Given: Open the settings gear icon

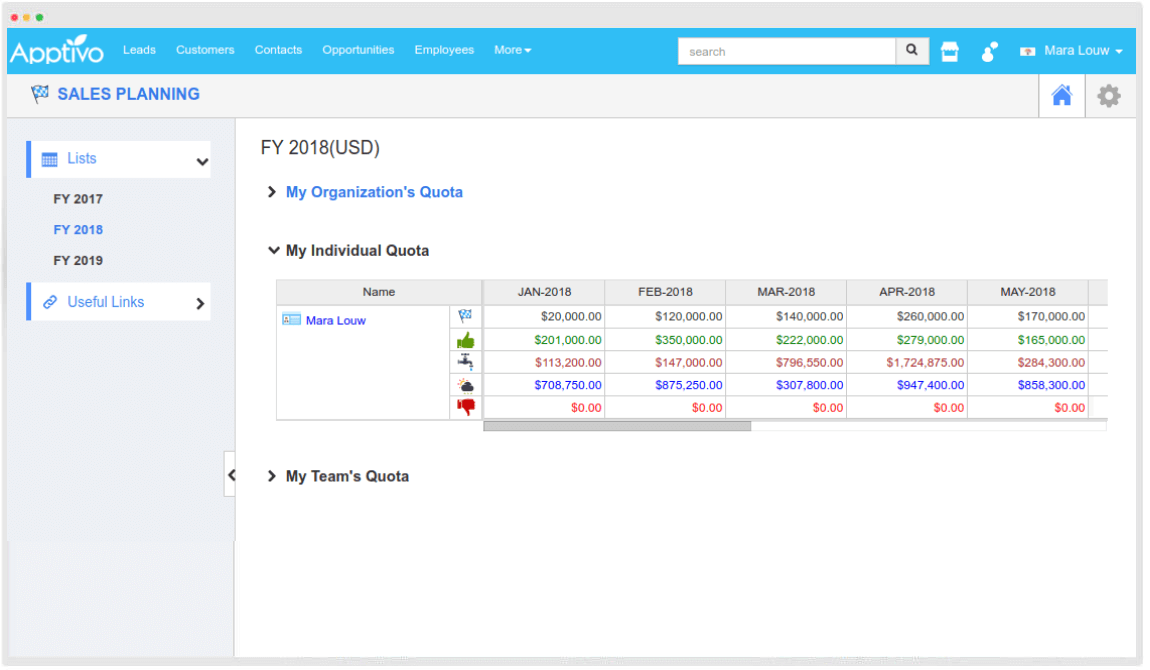Looking at the screenshot, I should [1109, 96].
